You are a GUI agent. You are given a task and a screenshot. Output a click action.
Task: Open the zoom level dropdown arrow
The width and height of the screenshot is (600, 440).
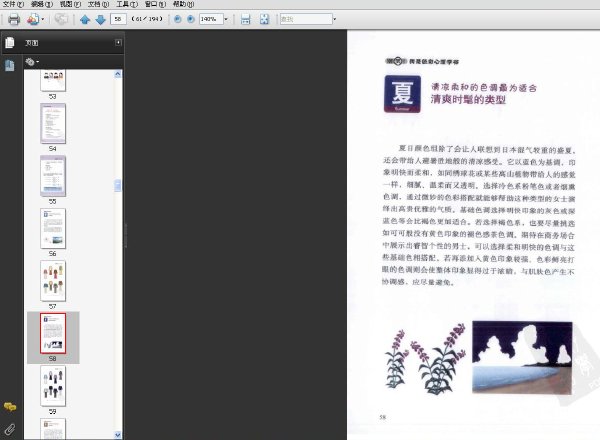click(x=226, y=19)
